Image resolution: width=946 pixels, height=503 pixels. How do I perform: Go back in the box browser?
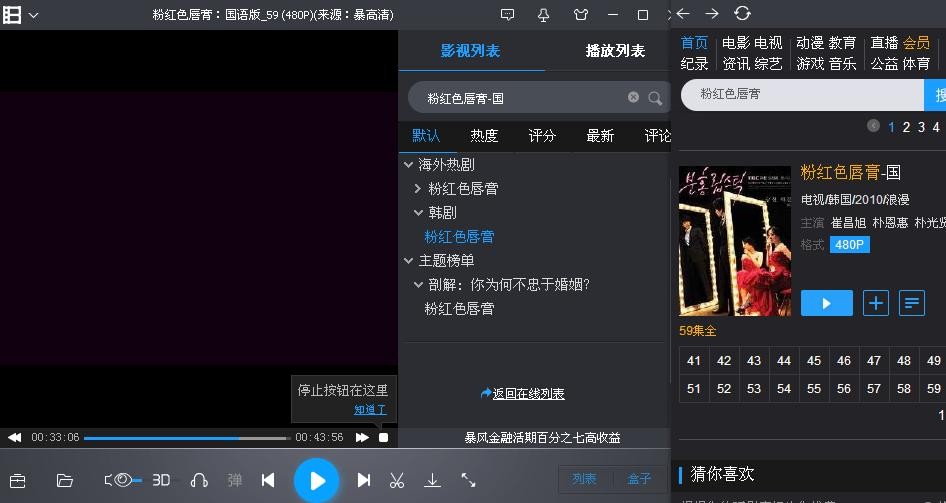coord(683,13)
